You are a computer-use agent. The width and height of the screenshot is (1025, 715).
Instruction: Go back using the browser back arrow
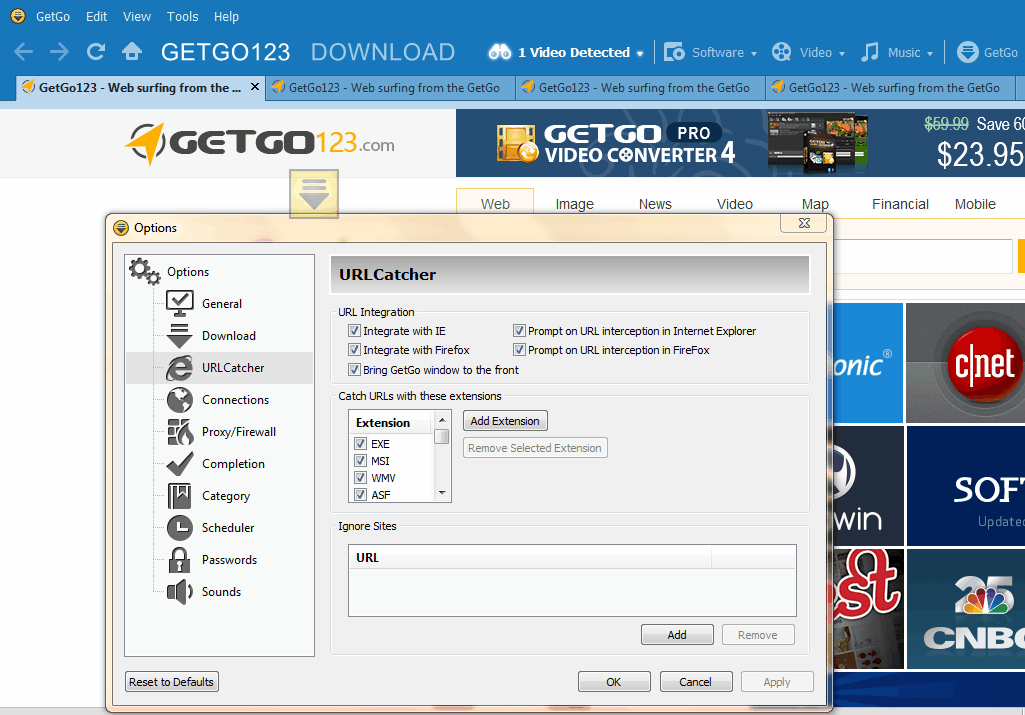(23, 52)
